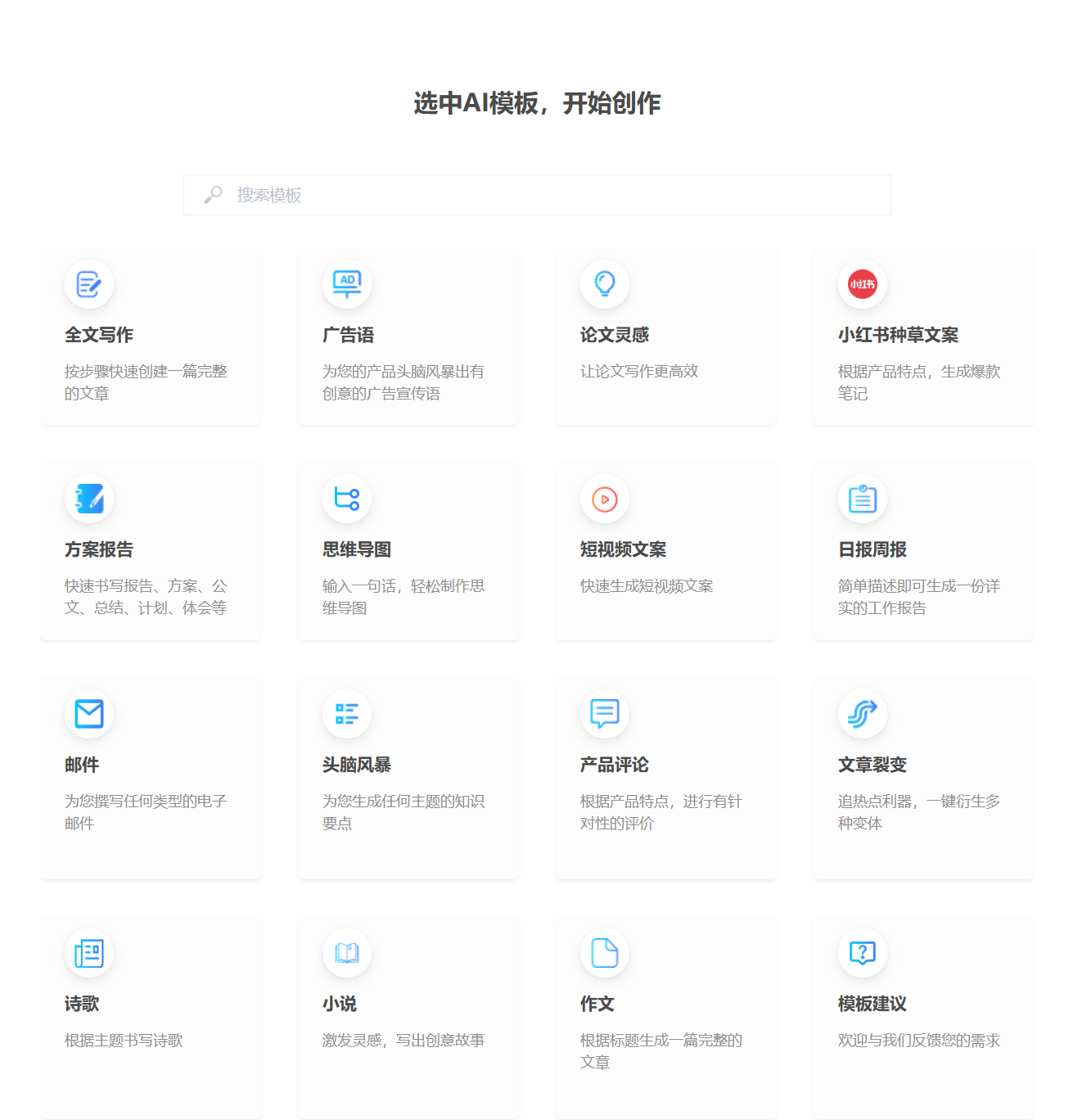Select the 头脑风暴 list icon
This screenshot has width=1073, height=1120.
(x=347, y=714)
